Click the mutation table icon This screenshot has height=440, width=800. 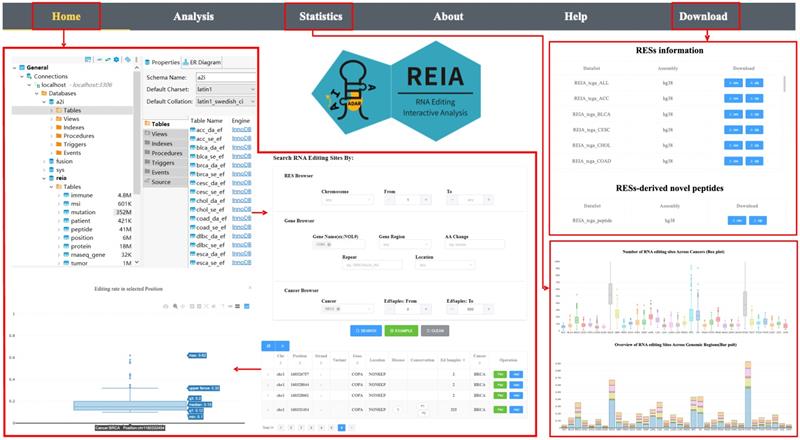tap(64, 212)
